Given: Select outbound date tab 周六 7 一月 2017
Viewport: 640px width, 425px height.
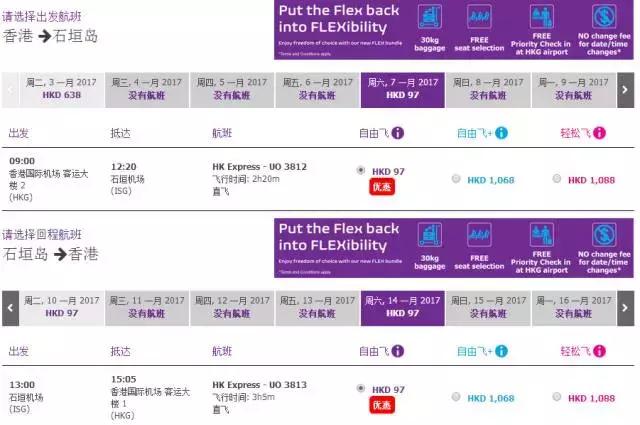Looking at the screenshot, I should pos(402,90).
